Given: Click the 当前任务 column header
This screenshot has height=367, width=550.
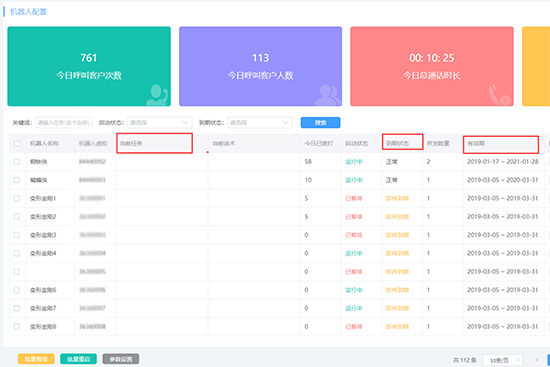Looking at the screenshot, I should coord(131,143).
